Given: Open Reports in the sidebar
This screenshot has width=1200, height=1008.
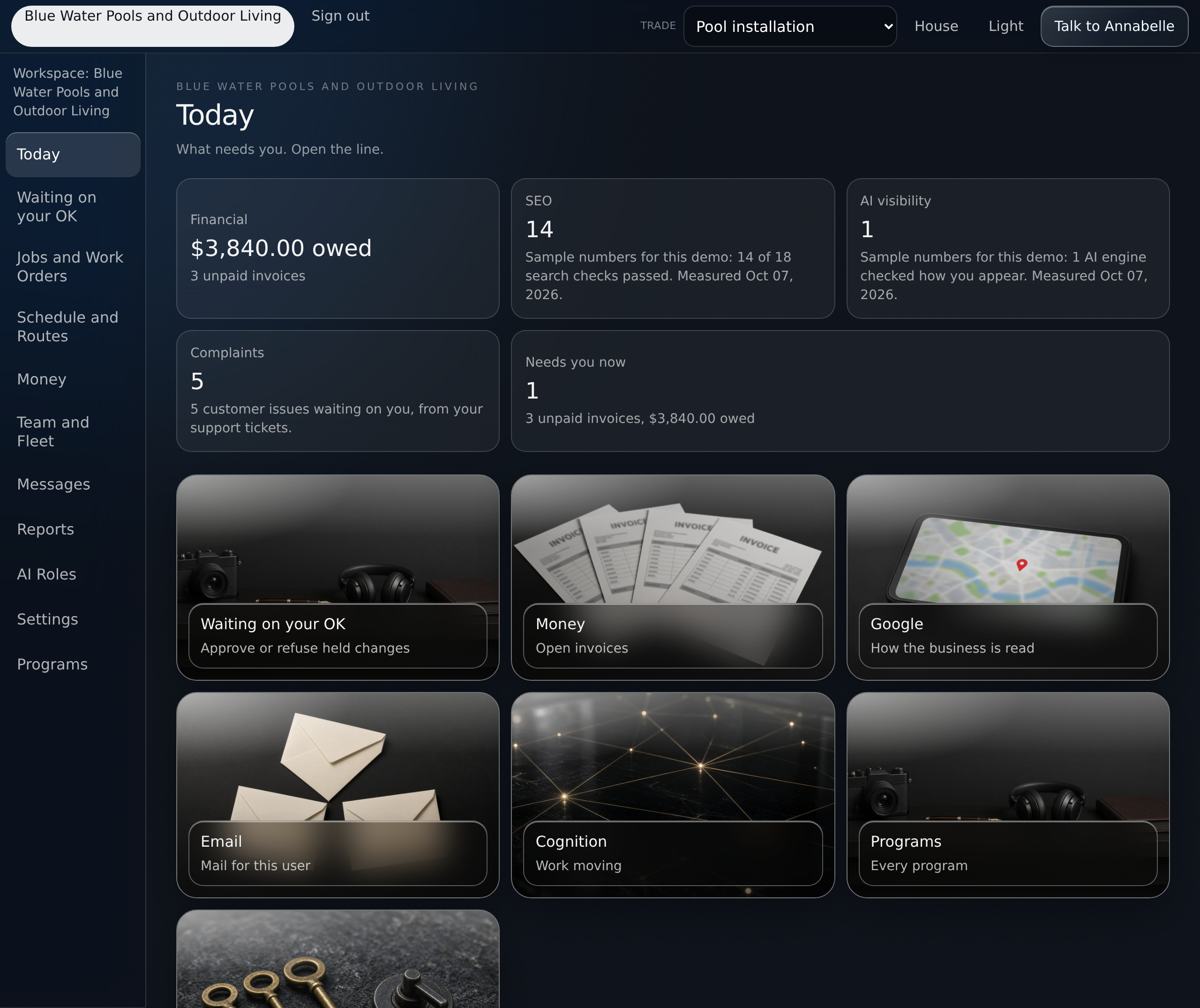Looking at the screenshot, I should click(x=73, y=530).
